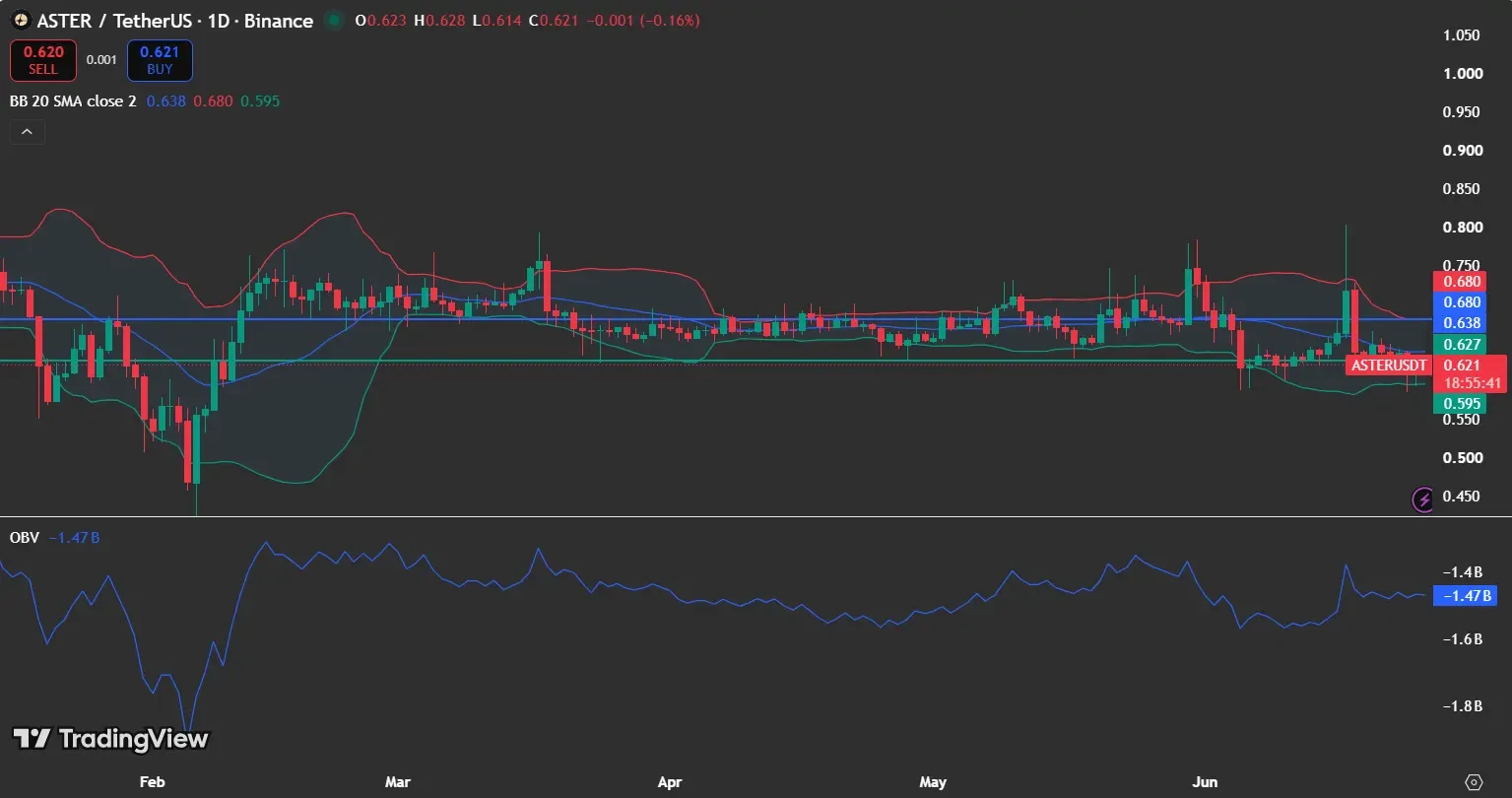This screenshot has width=1512, height=798.
Task: Click the green lower band value 0.595 in legend
Action: tap(259, 100)
